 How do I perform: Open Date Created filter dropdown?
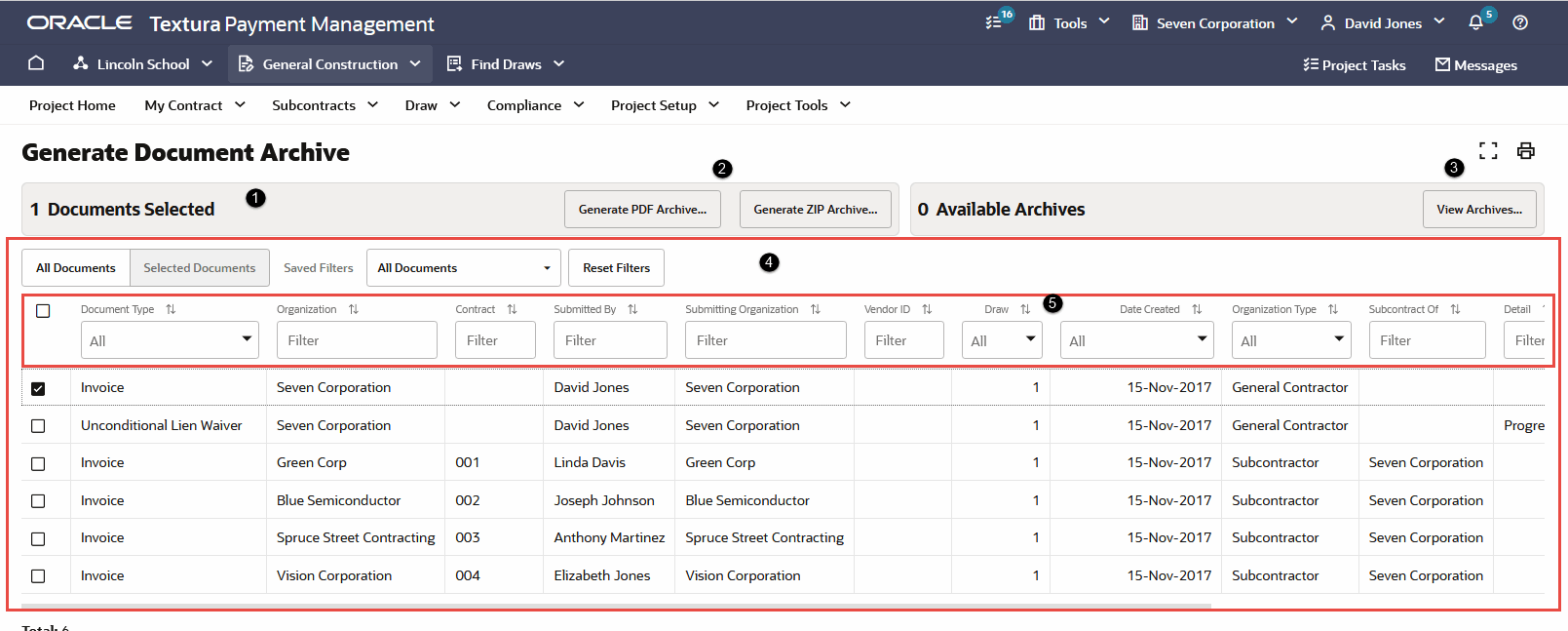coord(1137,340)
